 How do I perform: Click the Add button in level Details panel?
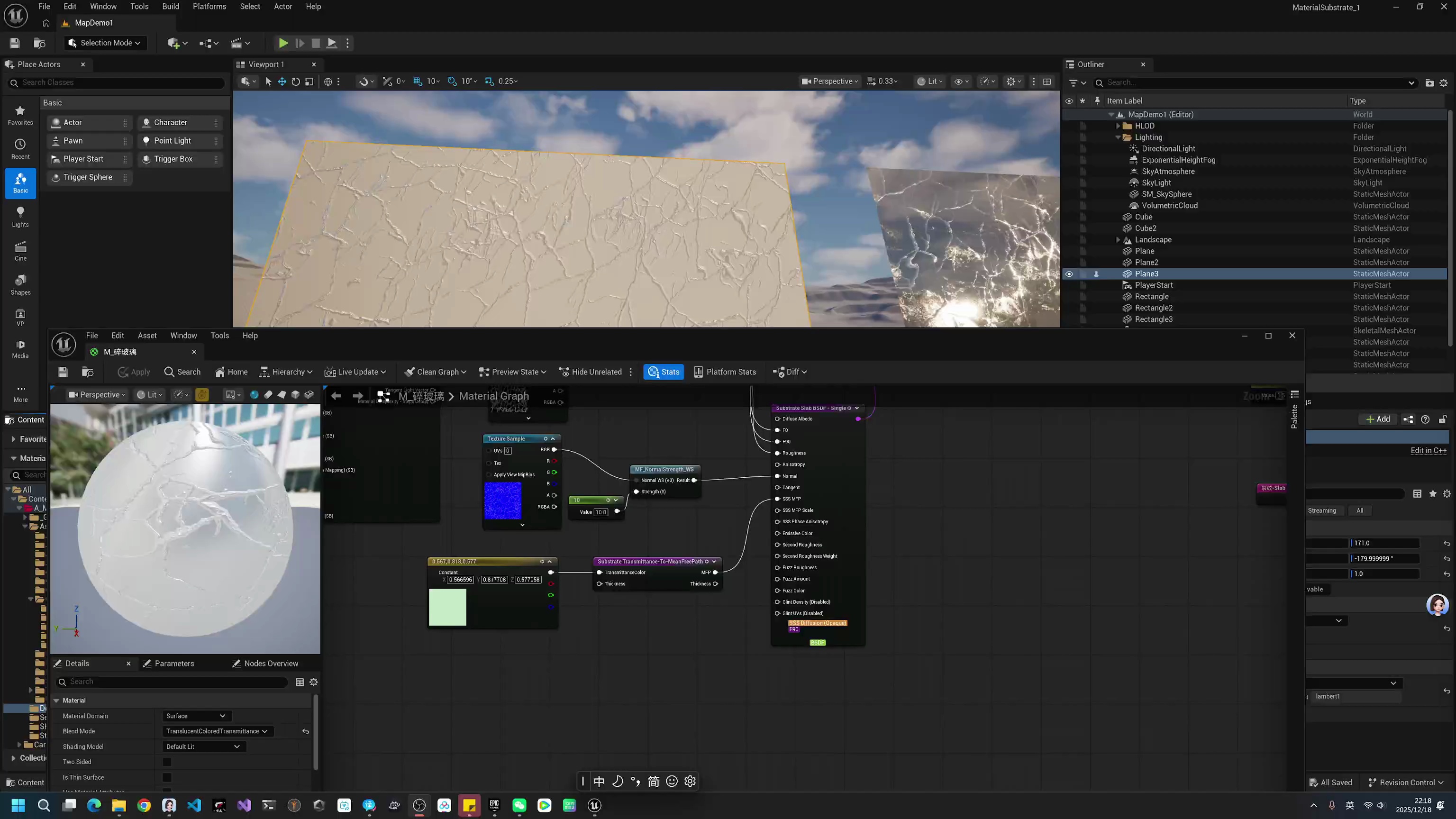point(1377,419)
